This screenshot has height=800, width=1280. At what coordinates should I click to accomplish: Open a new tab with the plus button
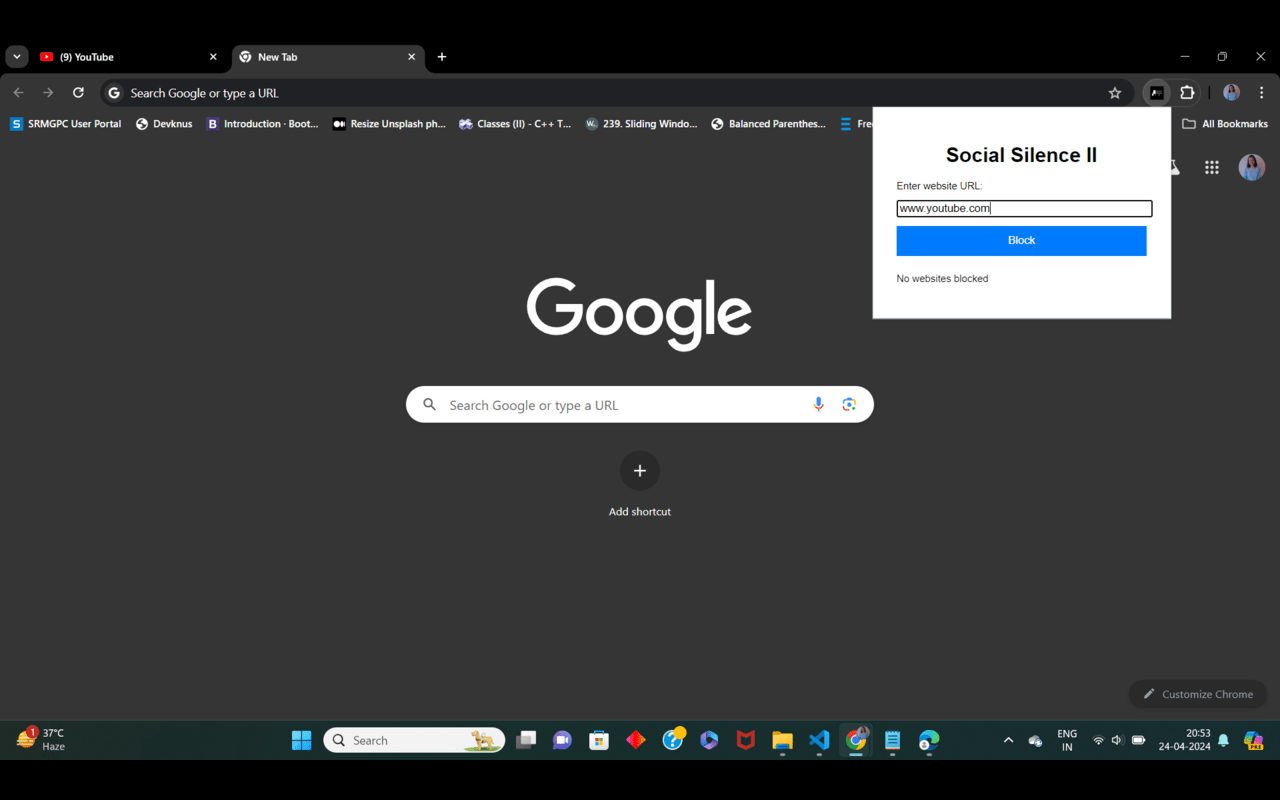click(442, 57)
